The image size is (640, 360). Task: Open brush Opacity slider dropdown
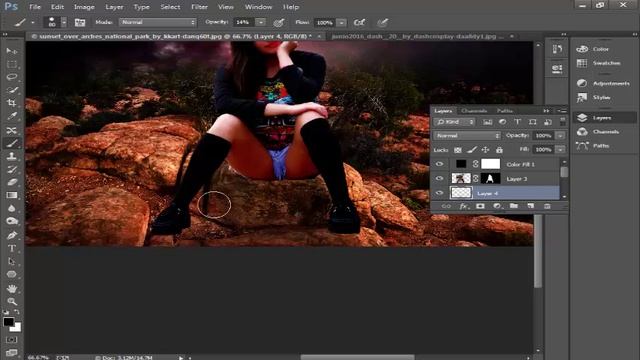pos(261,22)
